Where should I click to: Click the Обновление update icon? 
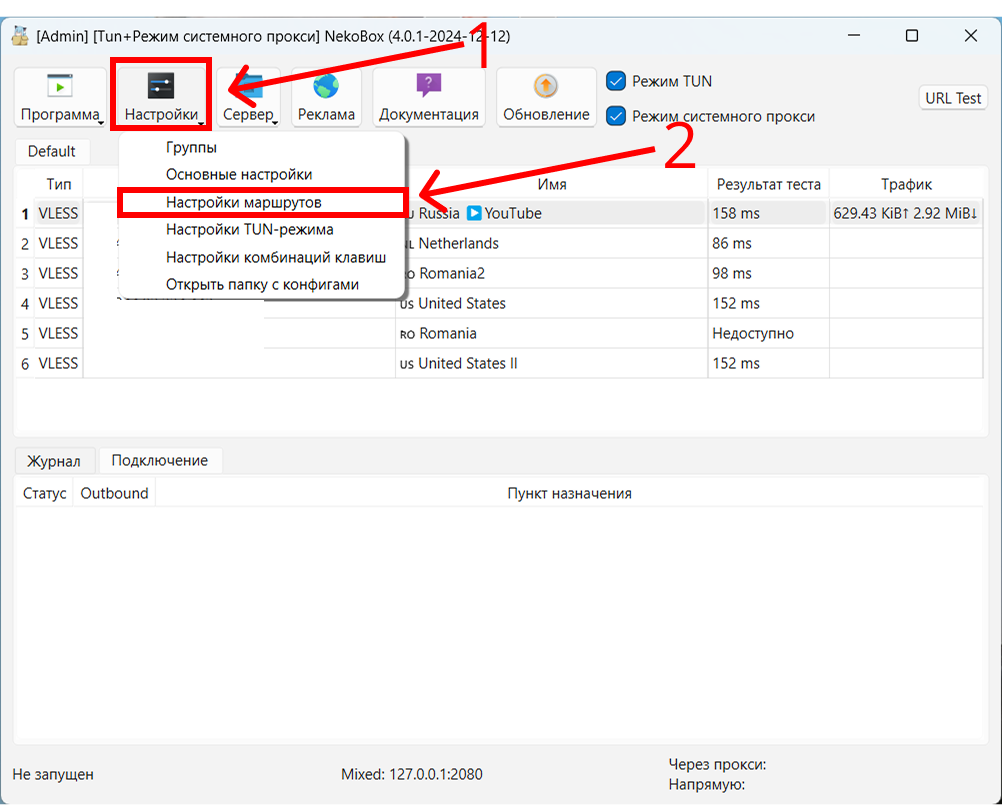pyautogui.click(x=545, y=86)
